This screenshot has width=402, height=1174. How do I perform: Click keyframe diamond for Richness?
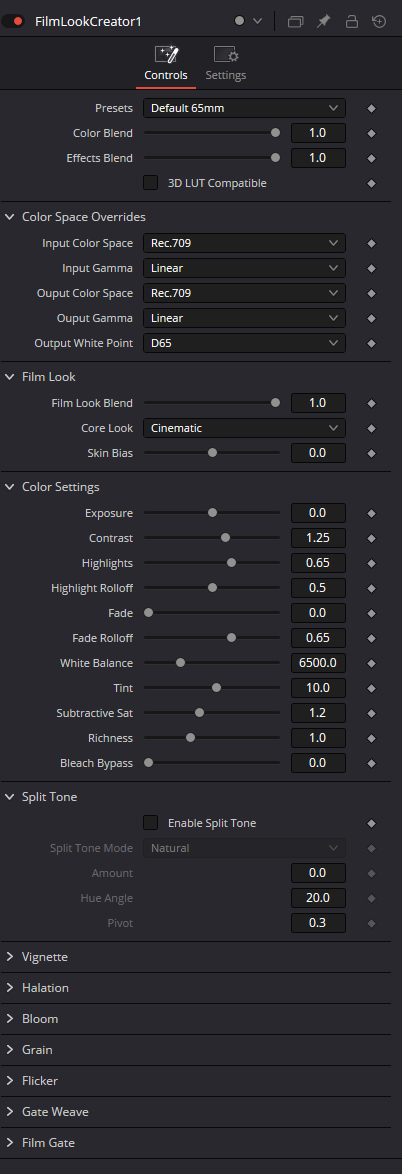coord(371,737)
